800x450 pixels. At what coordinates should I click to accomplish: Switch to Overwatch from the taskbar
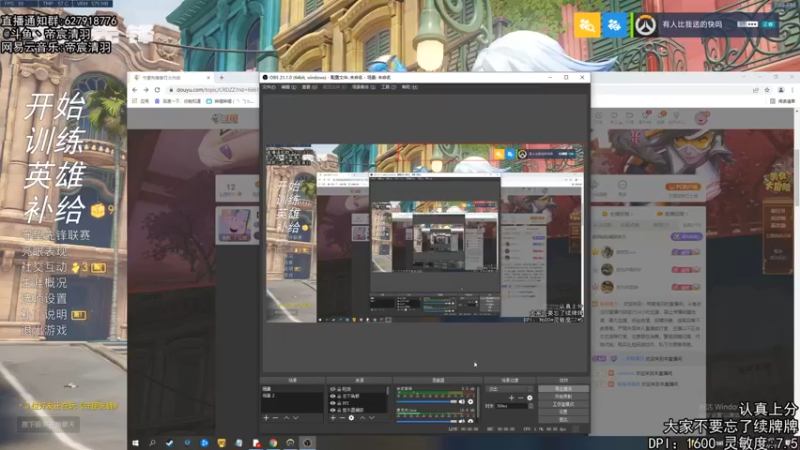pos(290,443)
